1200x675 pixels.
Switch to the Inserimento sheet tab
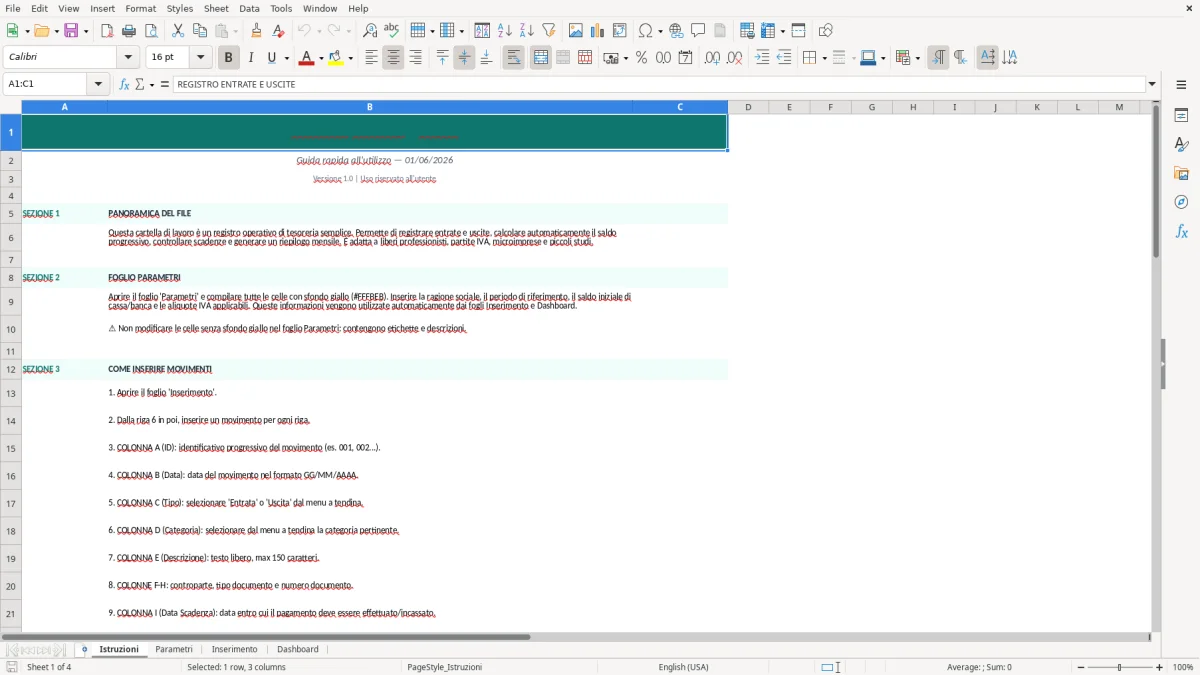click(x=235, y=649)
